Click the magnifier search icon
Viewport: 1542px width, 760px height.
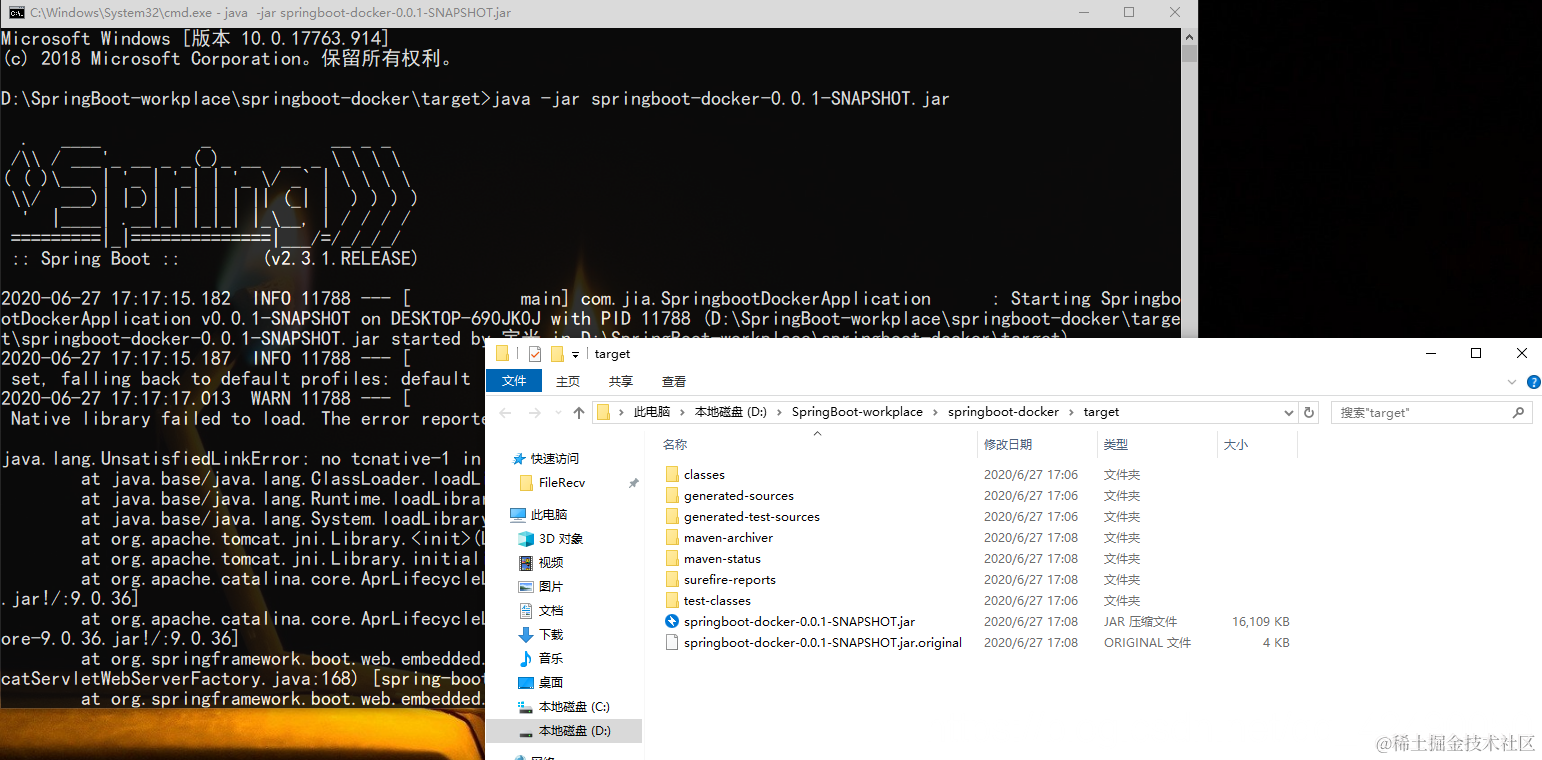[1519, 412]
